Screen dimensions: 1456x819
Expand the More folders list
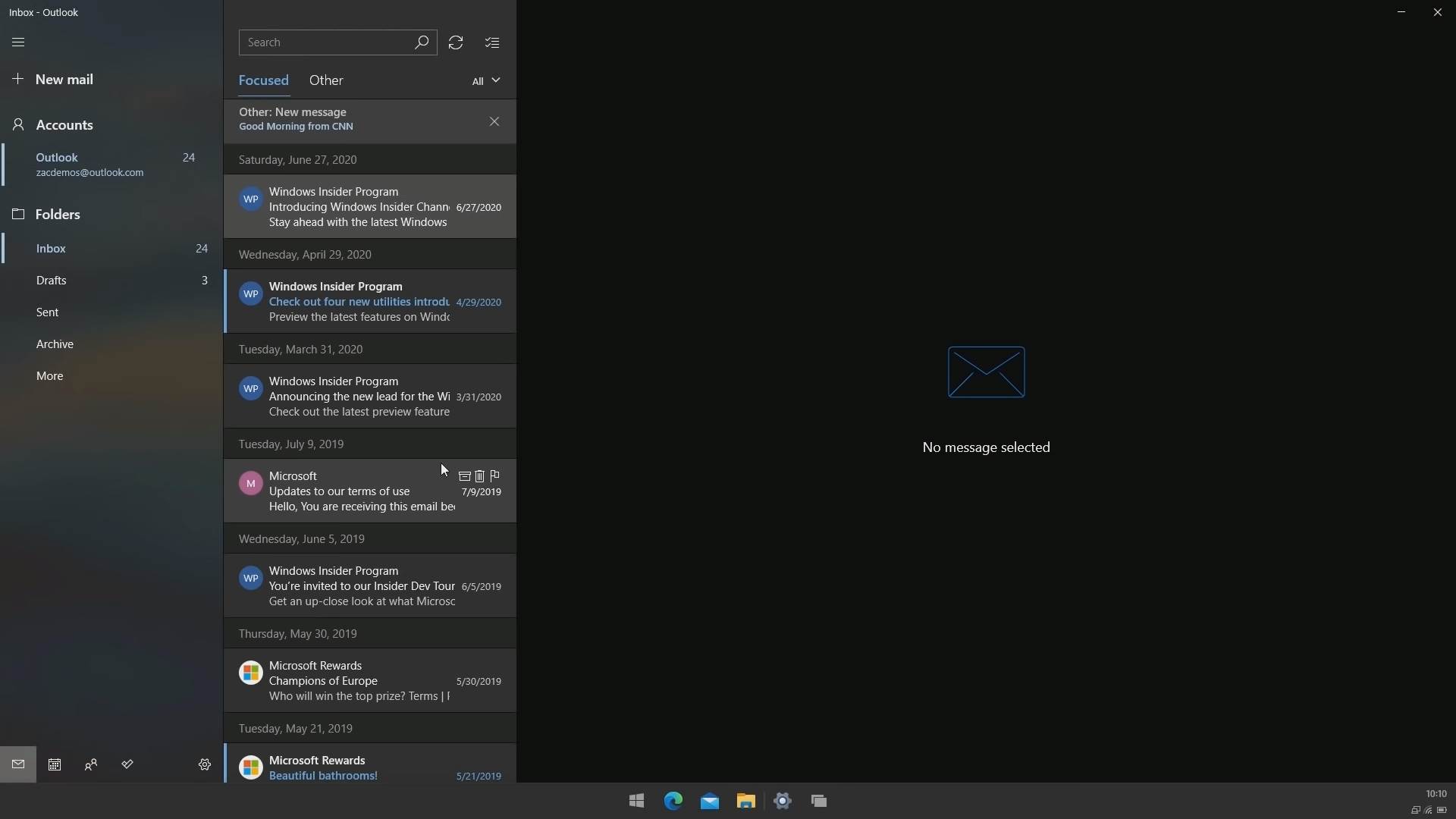pyautogui.click(x=49, y=375)
